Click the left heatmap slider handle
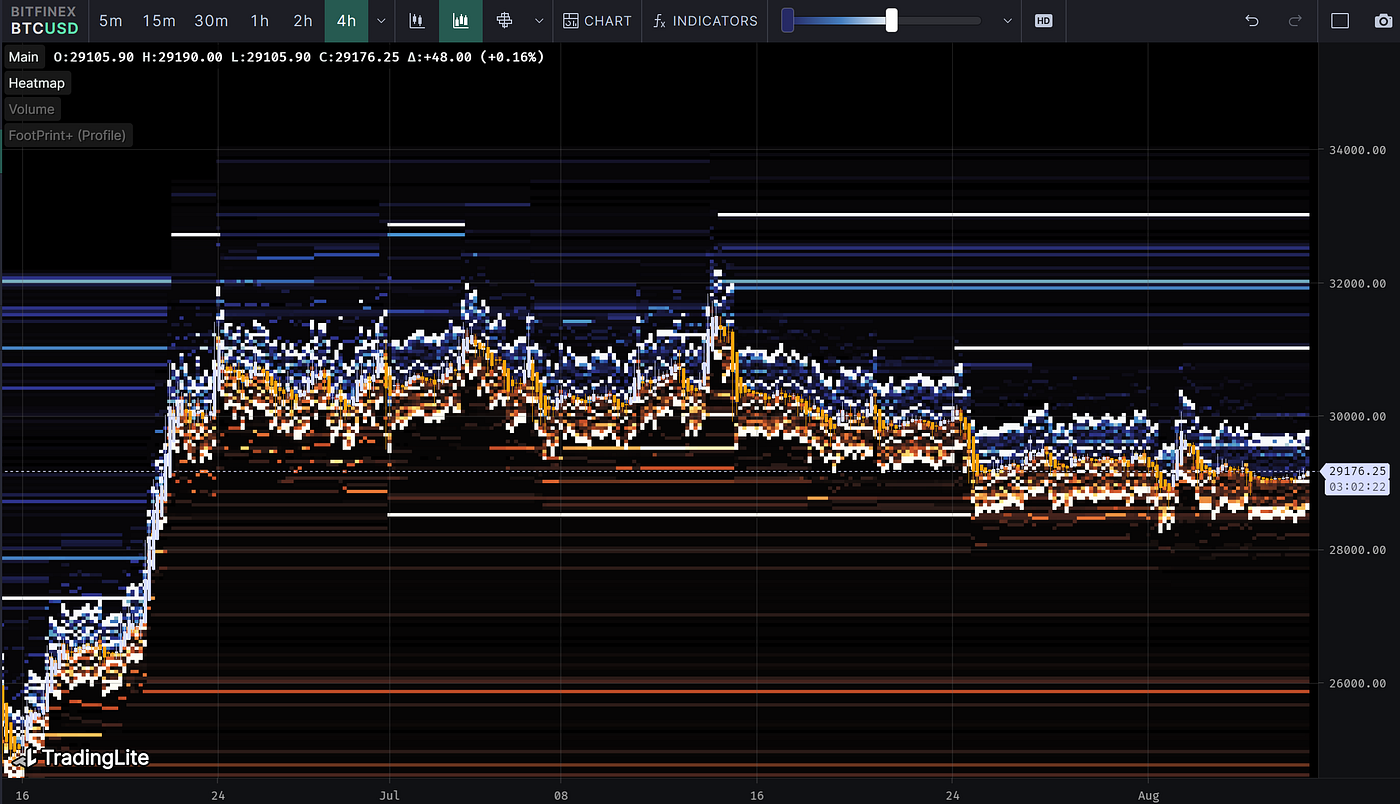This screenshot has height=804, width=1400. click(x=788, y=20)
